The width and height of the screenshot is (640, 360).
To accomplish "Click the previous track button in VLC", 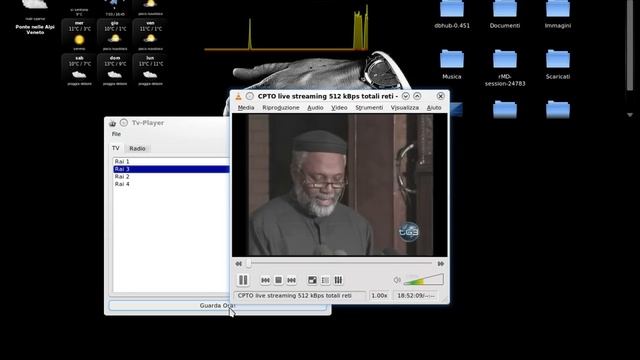I will pos(265,280).
